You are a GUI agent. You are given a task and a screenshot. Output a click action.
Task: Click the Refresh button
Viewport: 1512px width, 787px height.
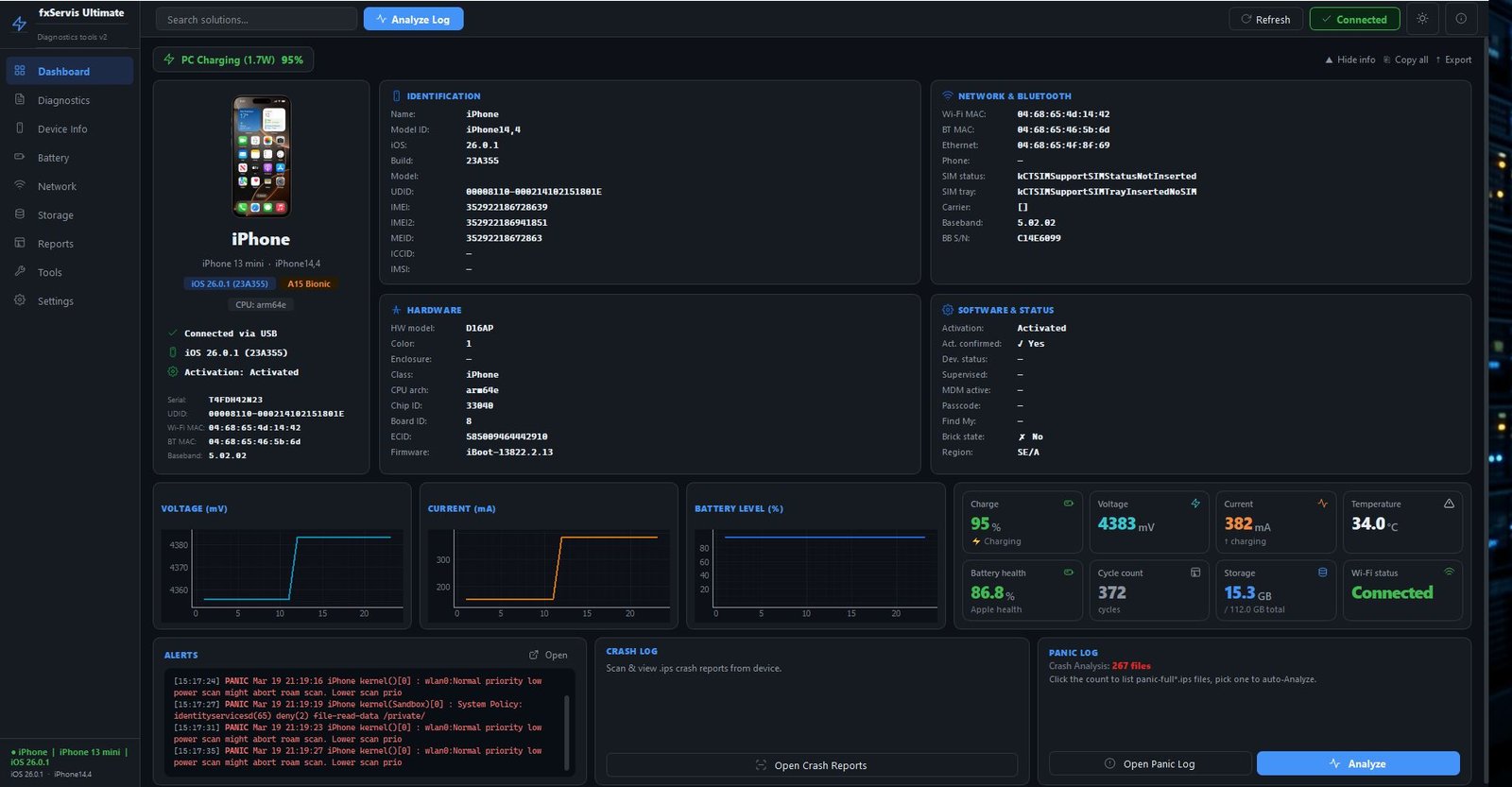[1265, 19]
